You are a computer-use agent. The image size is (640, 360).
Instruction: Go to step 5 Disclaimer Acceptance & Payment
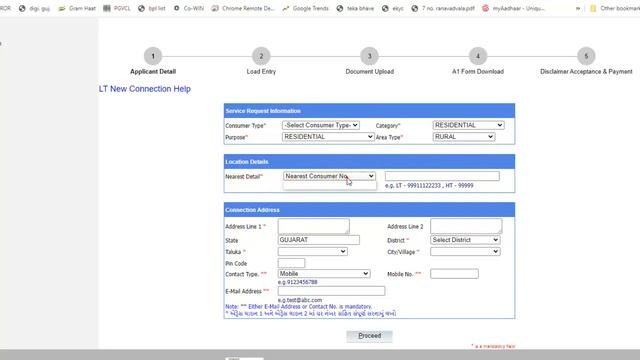pyautogui.click(x=586, y=56)
